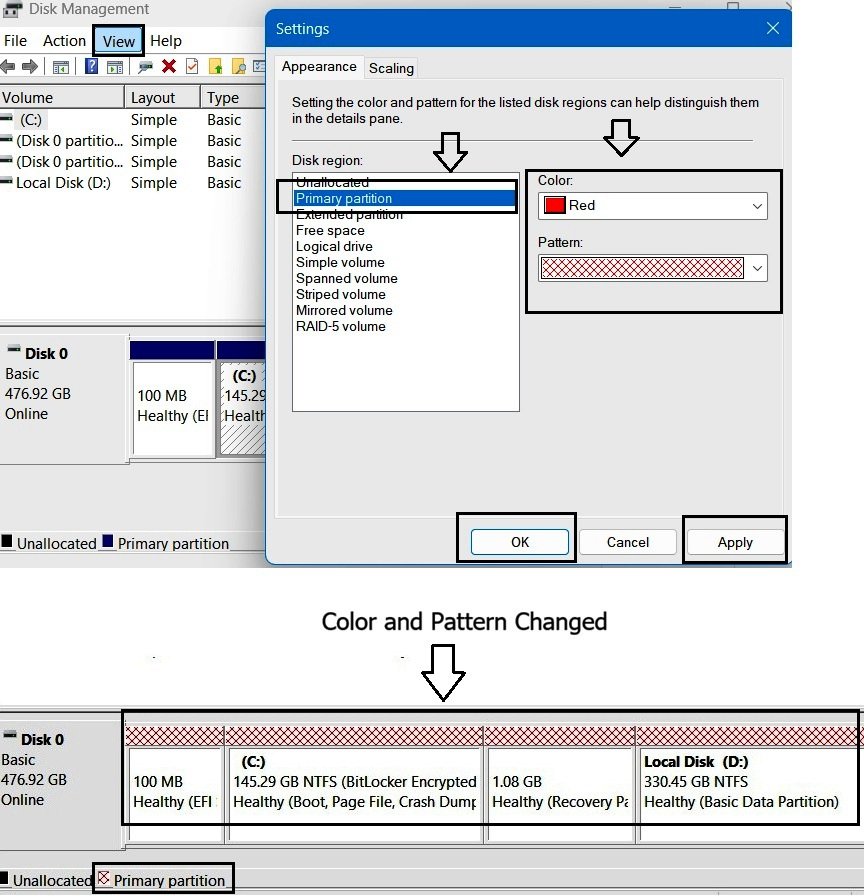Click the Open folder-with-green-arrow toolbar icon

[x=215, y=66]
